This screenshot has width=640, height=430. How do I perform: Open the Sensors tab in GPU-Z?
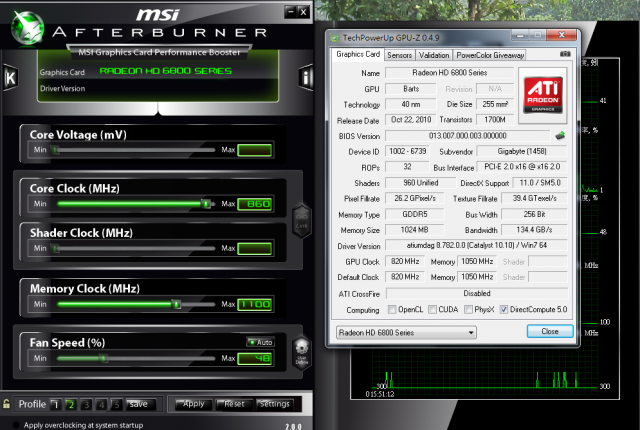399,55
